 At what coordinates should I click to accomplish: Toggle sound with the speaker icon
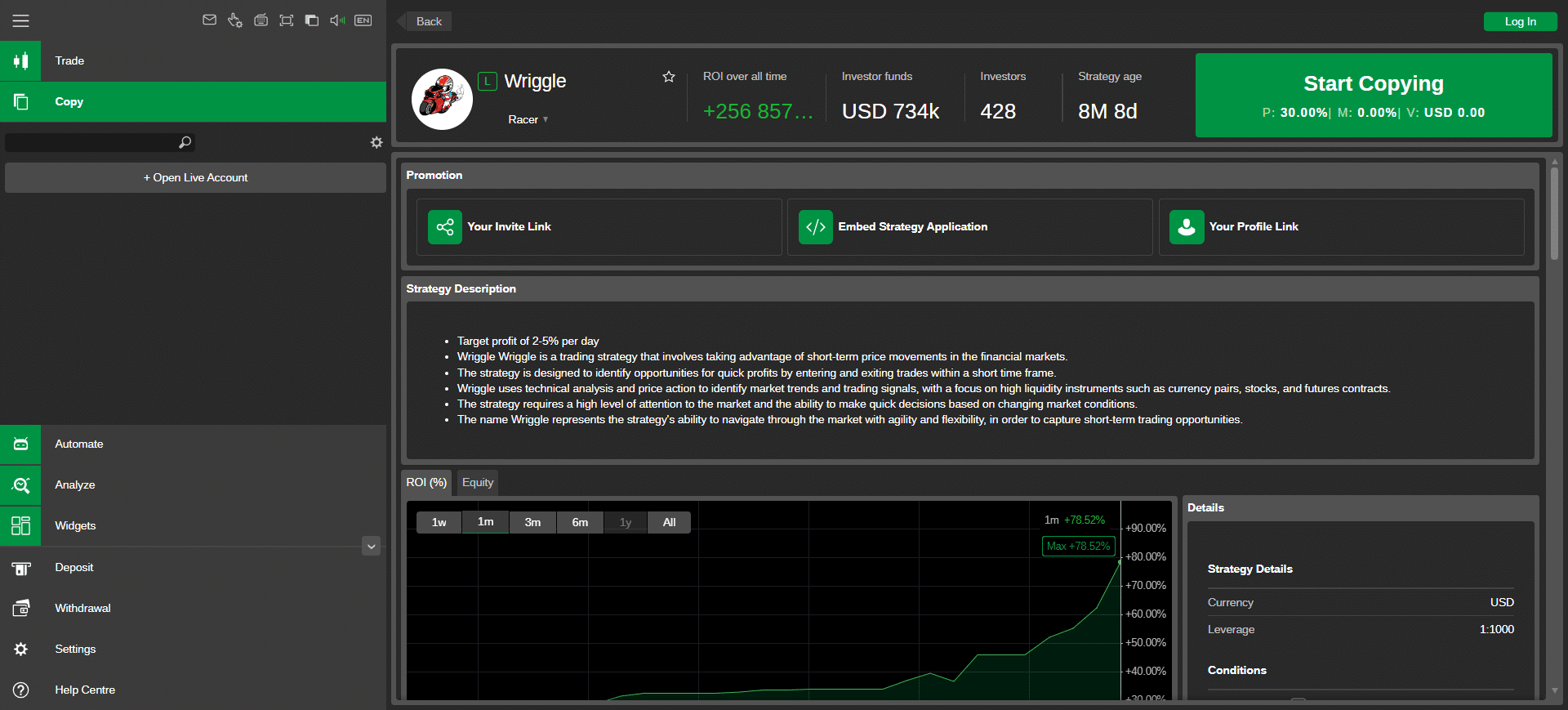pyautogui.click(x=337, y=20)
